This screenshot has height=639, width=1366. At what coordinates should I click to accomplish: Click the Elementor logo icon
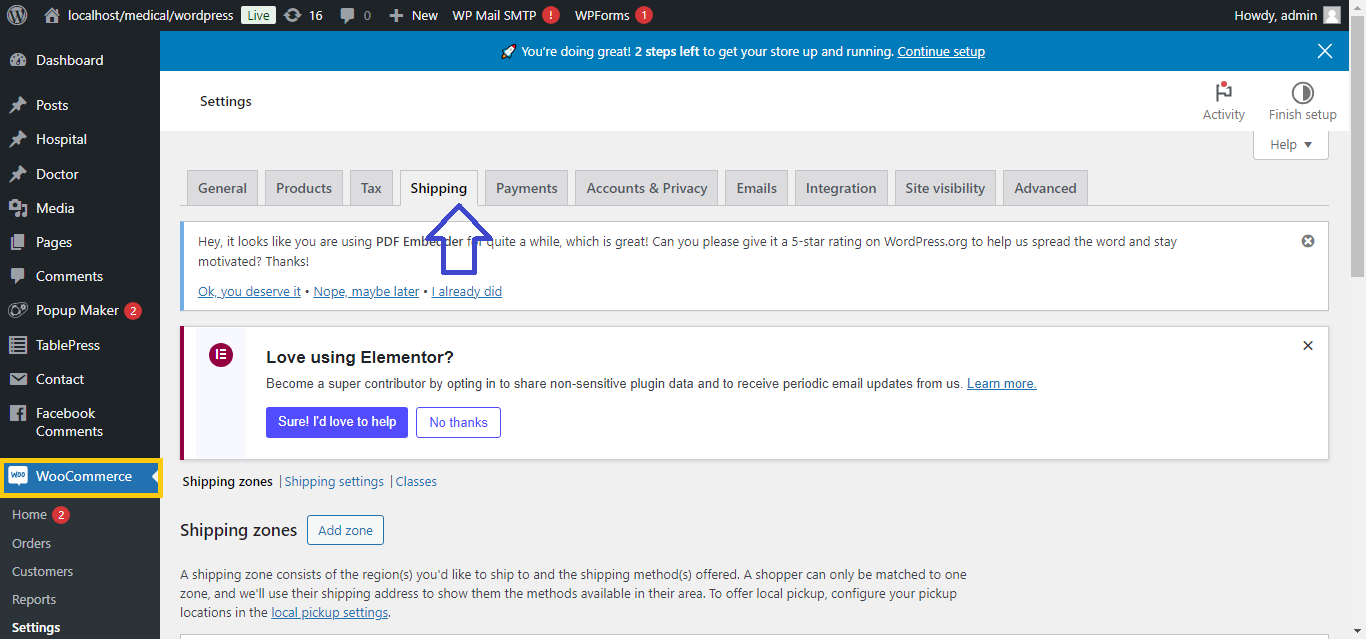pos(220,355)
